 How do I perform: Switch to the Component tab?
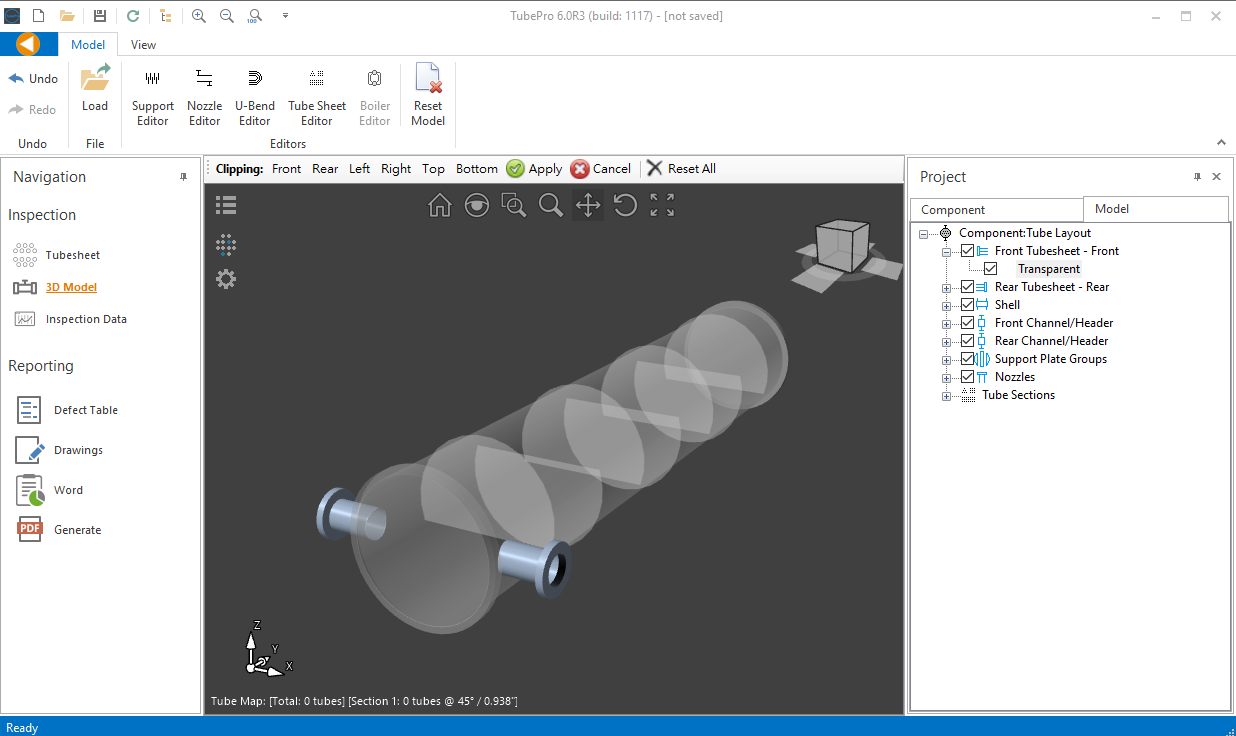coord(953,210)
